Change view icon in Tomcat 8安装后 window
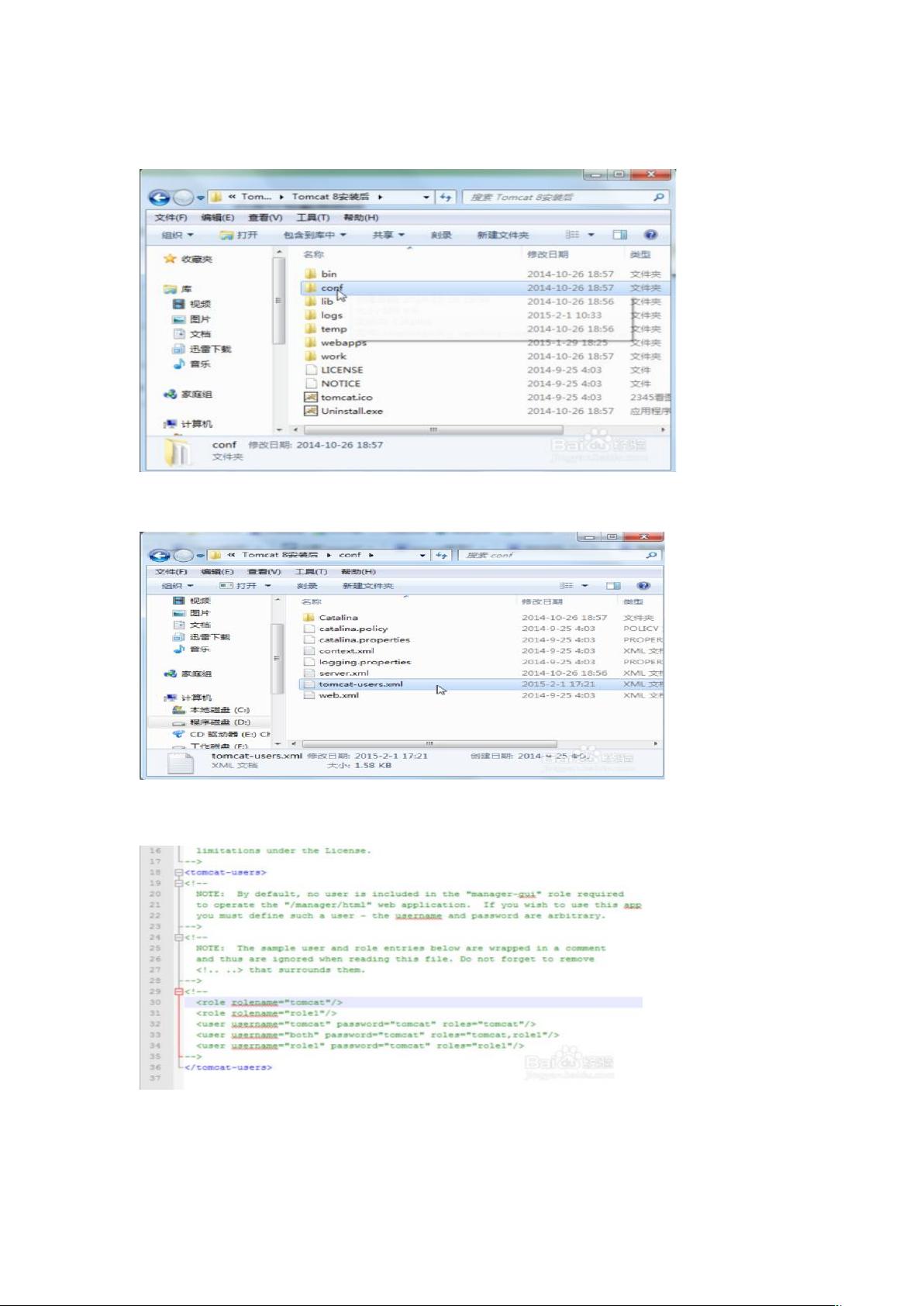Screen dimensions: 924x1306 [x=572, y=235]
